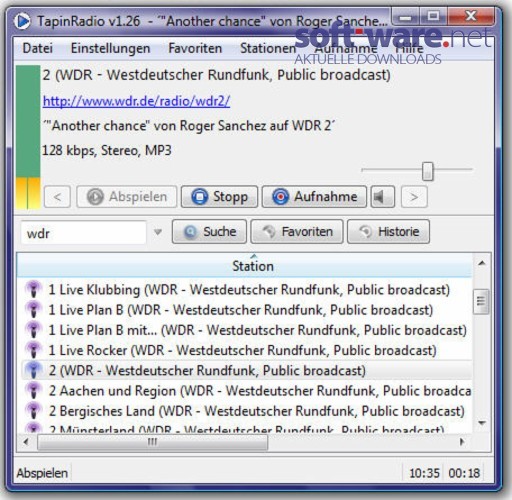Select station 1 Live Rocker

247,350
